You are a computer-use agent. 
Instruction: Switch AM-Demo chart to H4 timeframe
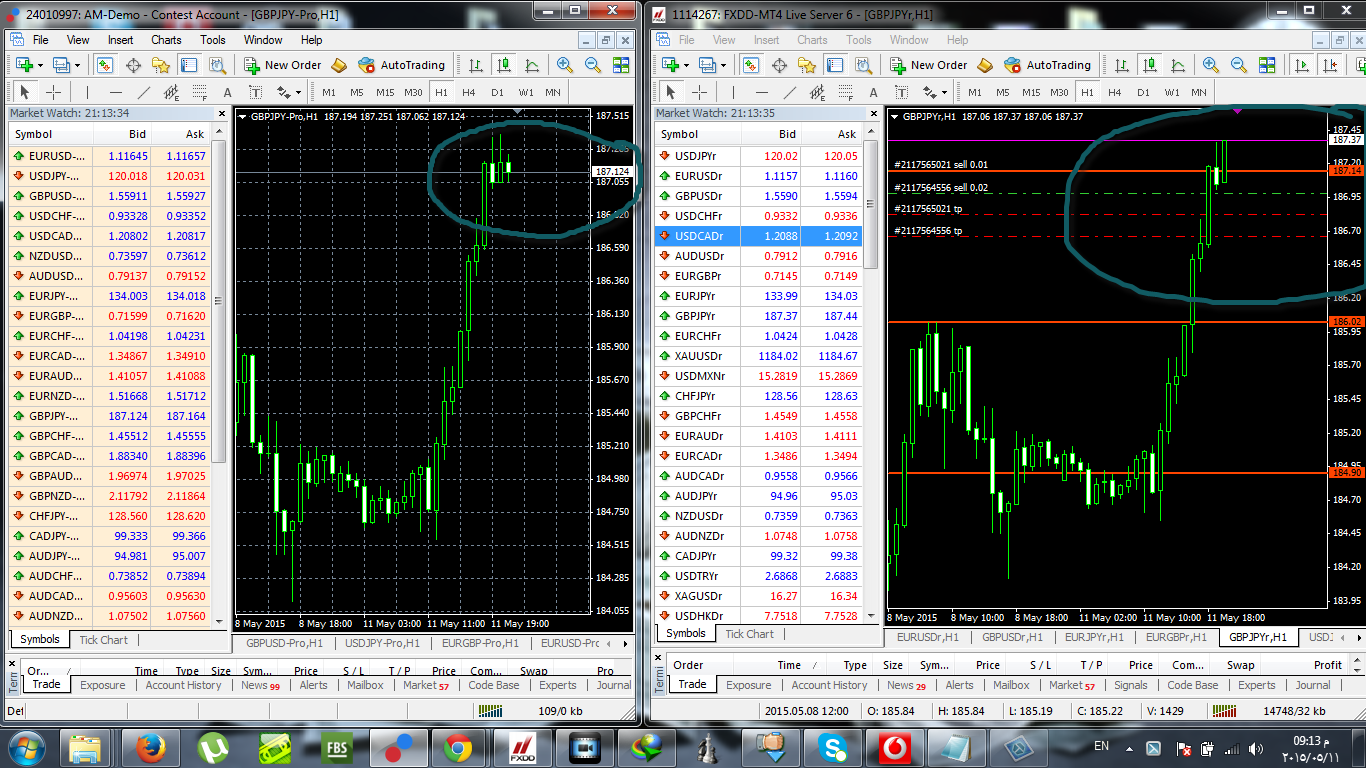pos(469,92)
